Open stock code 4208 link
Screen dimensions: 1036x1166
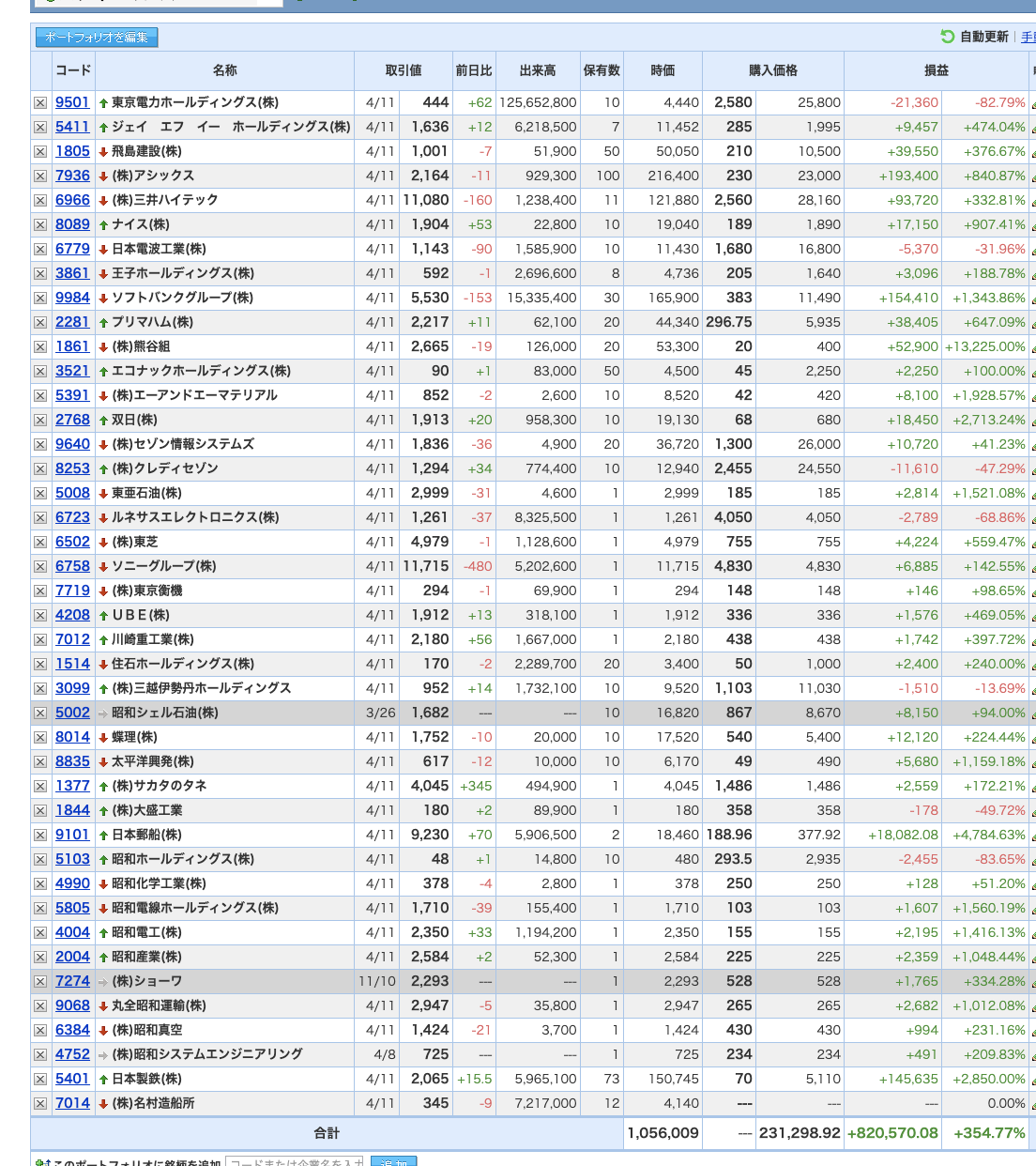click(x=72, y=615)
